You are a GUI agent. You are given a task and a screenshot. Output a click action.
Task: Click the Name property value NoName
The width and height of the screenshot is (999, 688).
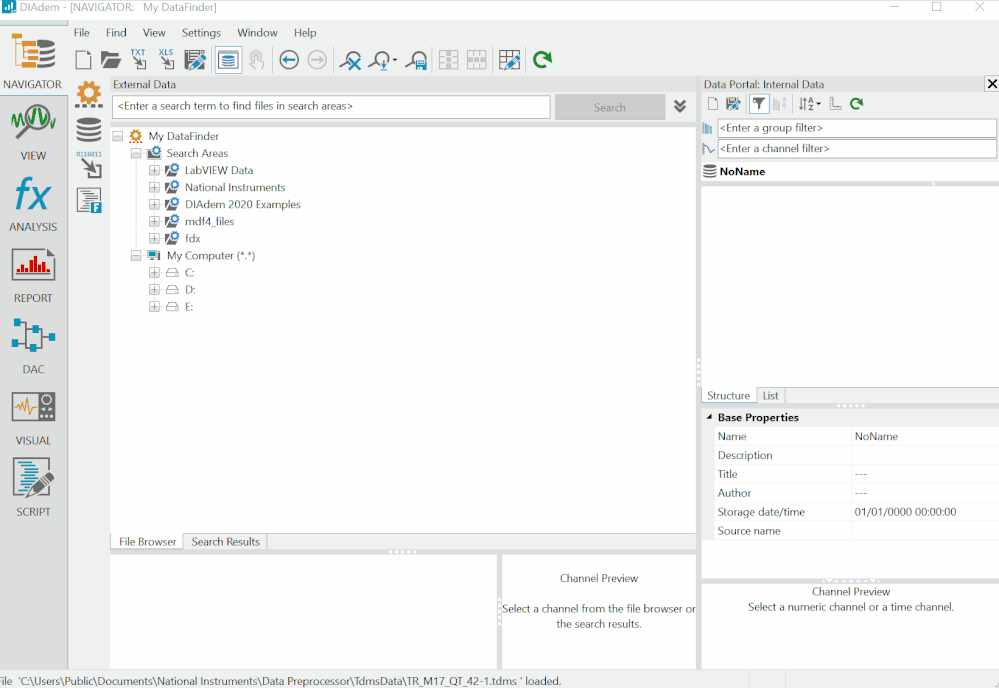point(876,436)
